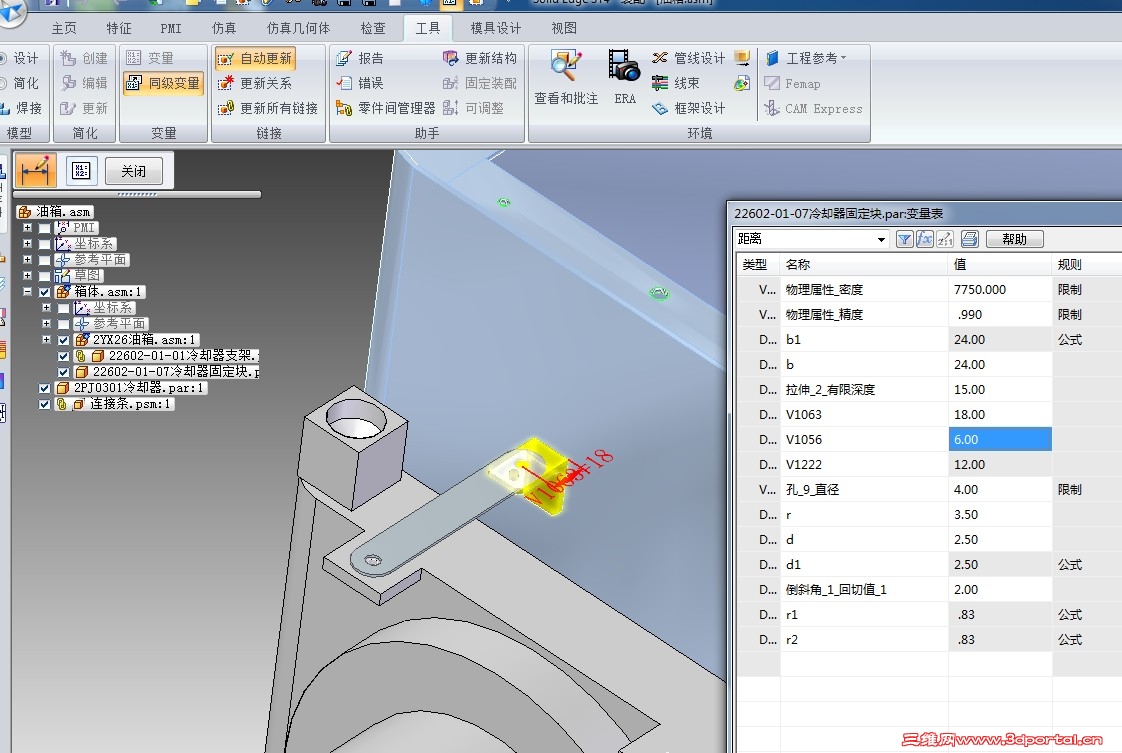Expand the PMI tree node
The width and height of the screenshot is (1122, 753).
(x=27, y=228)
